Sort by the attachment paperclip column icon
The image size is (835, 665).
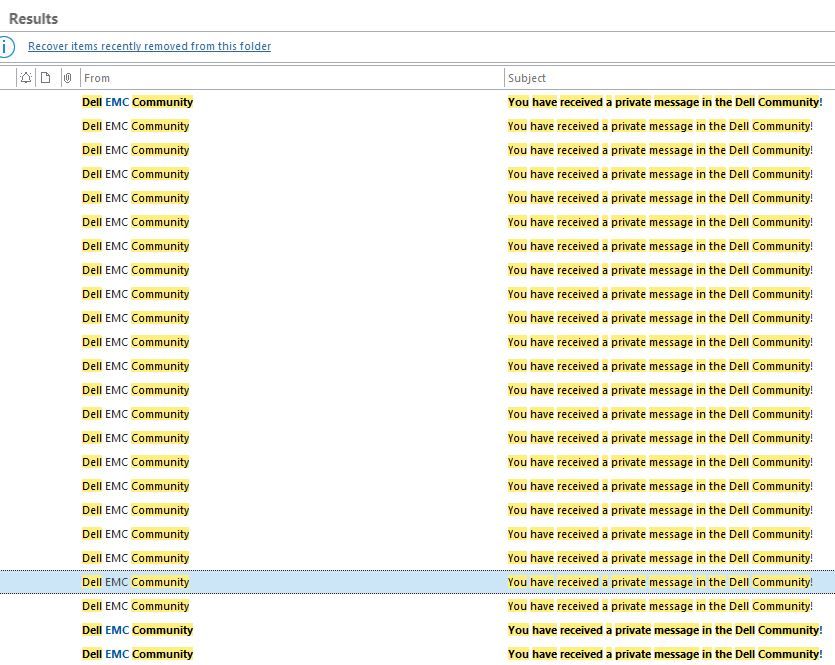pyautogui.click(x=68, y=78)
